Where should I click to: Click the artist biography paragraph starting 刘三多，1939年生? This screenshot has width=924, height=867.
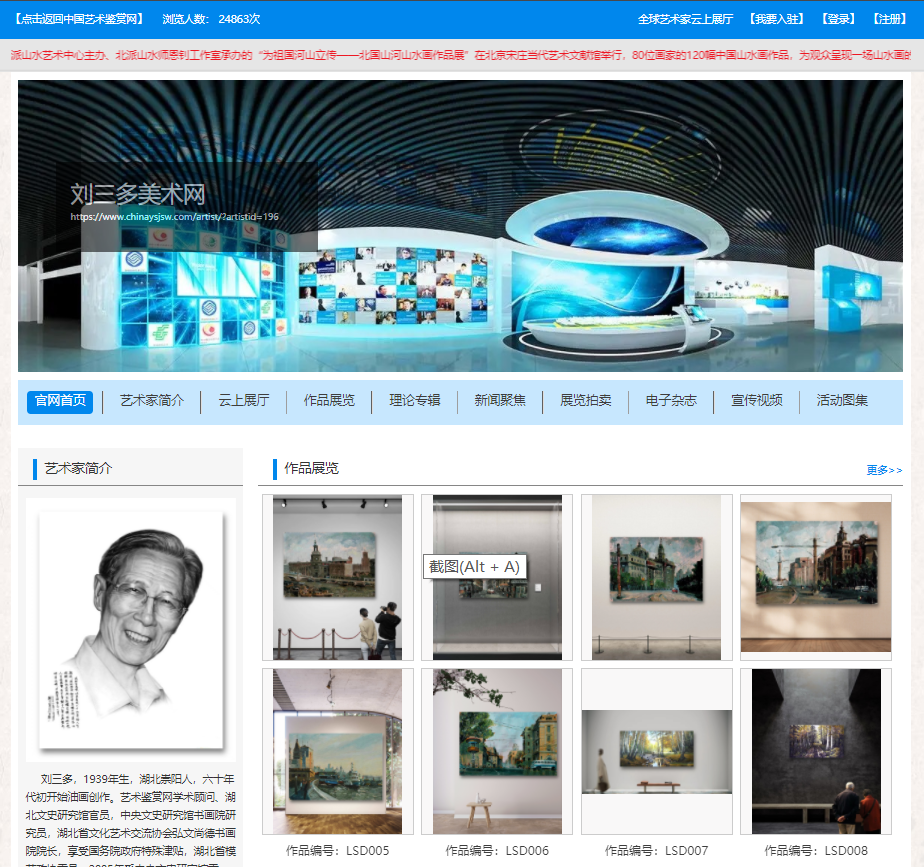(x=131, y=819)
